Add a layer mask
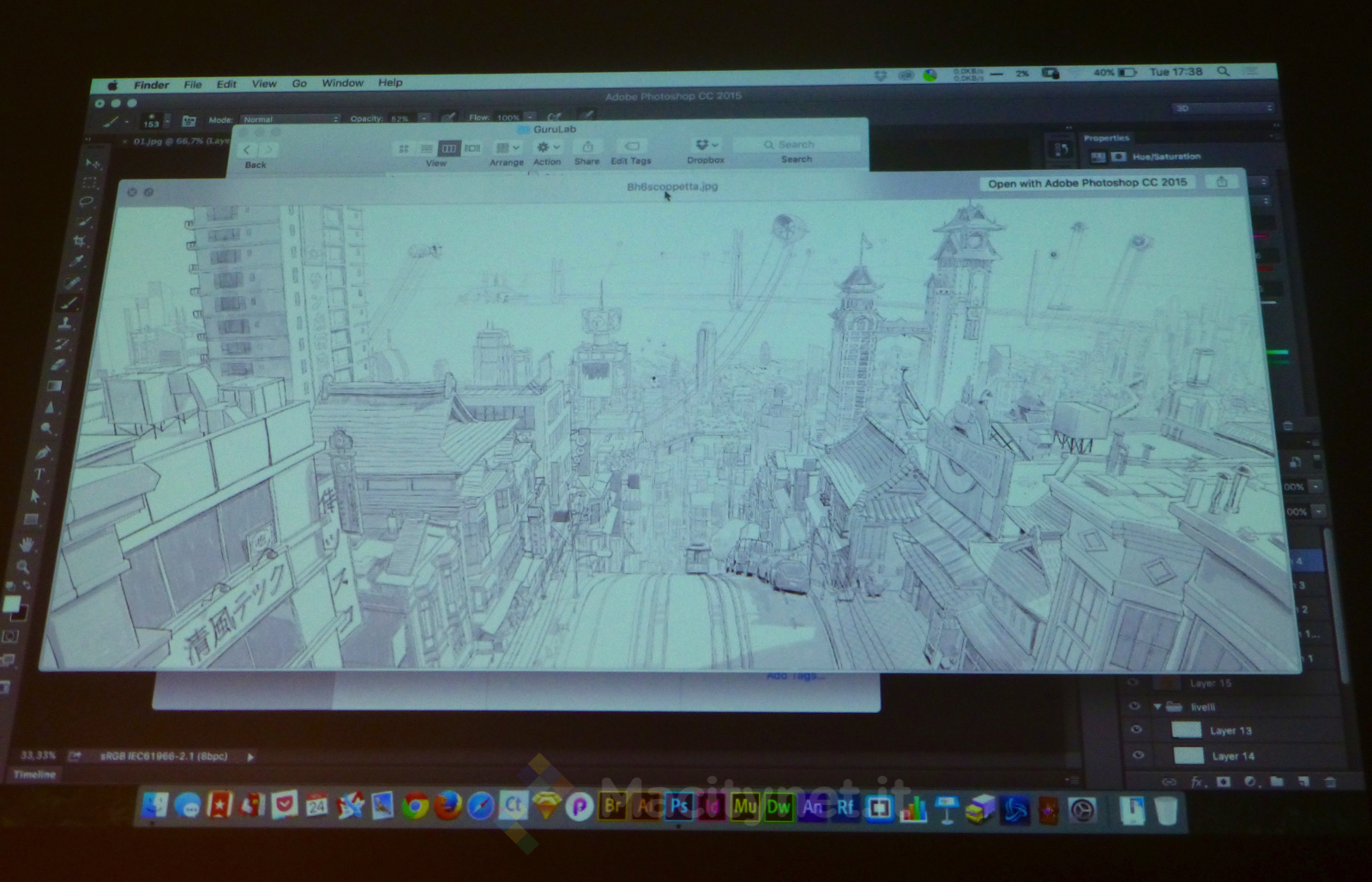The height and width of the screenshot is (882, 1372). [x=1224, y=782]
